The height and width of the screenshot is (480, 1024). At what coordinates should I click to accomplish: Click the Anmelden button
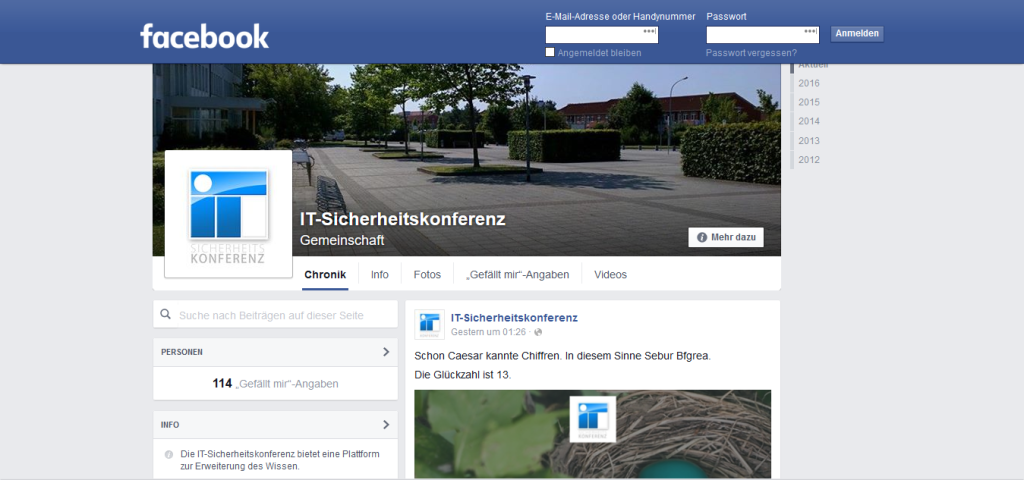click(x=857, y=34)
